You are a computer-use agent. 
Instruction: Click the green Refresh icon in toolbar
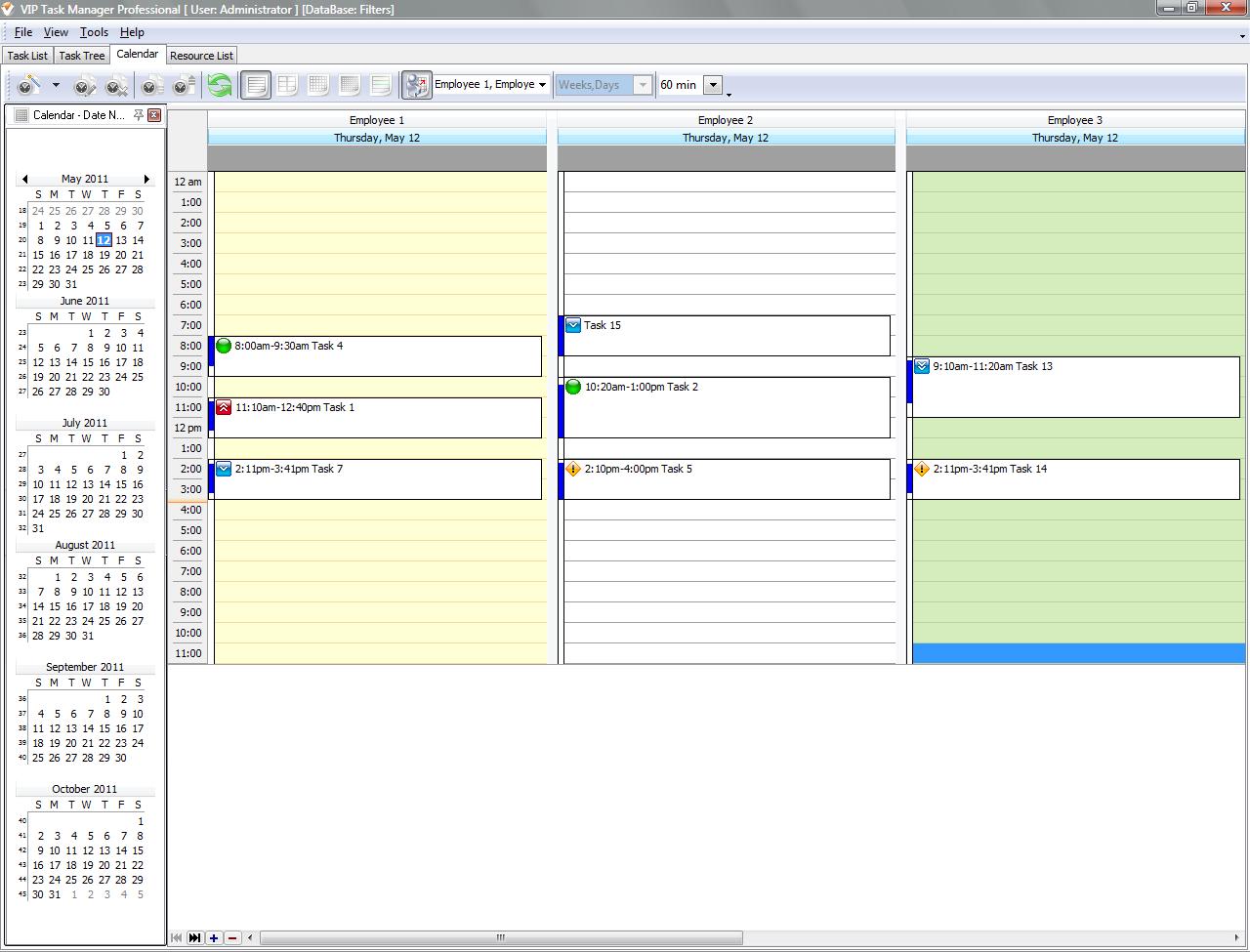220,86
